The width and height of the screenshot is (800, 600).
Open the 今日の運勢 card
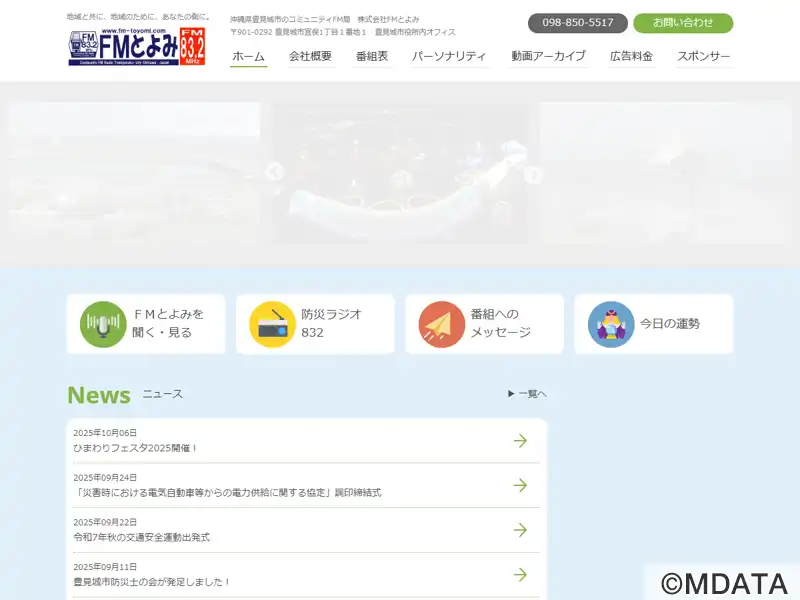tap(654, 324)
